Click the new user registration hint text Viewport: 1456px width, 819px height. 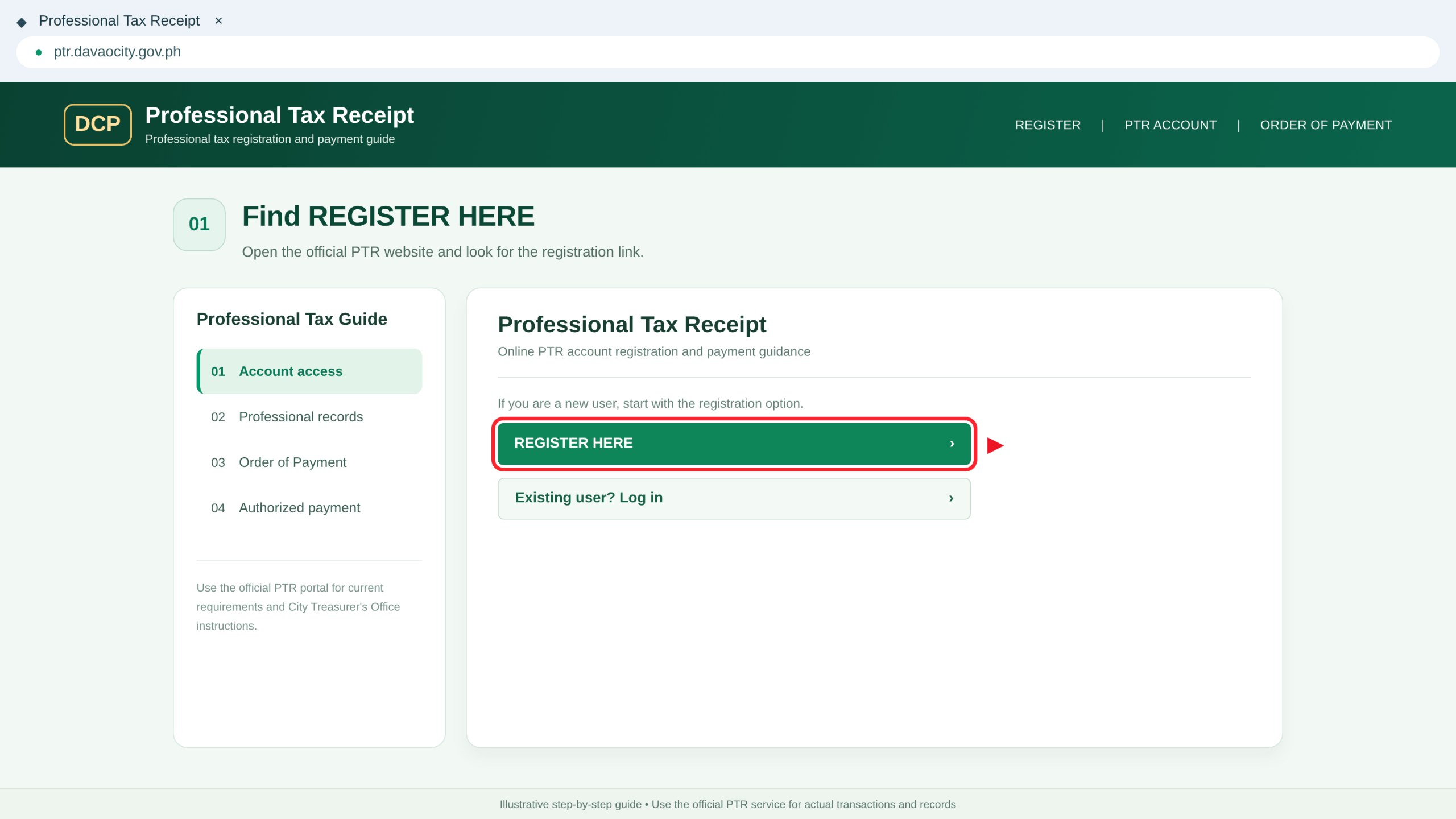point(650,403)
